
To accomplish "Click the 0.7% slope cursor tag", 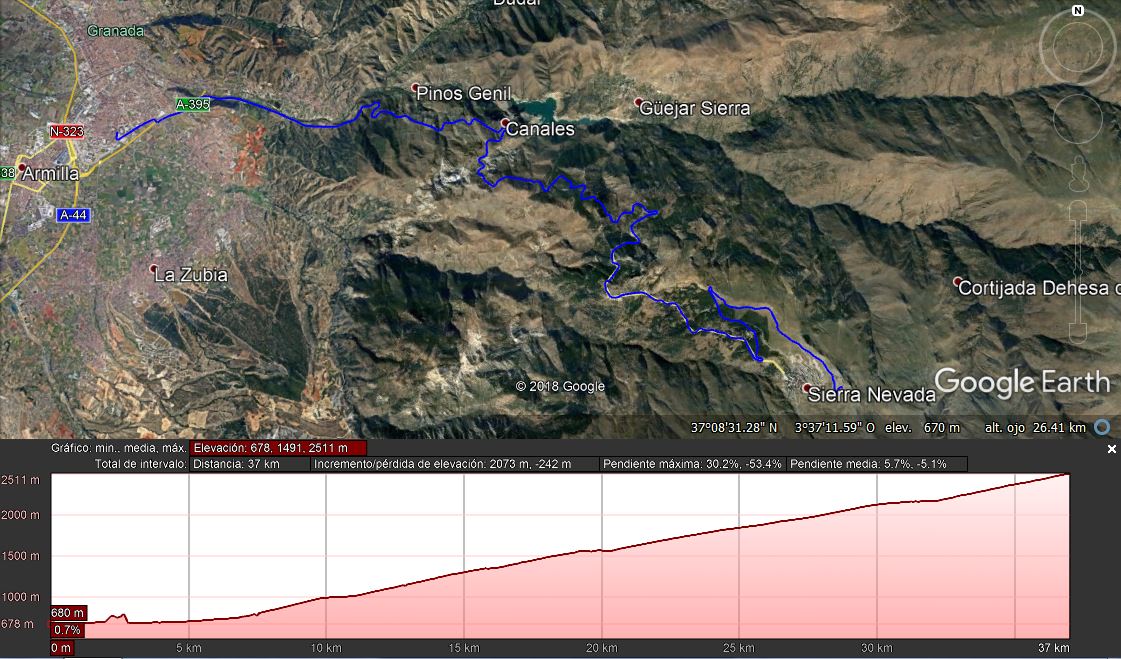I will tap(67, 630).
